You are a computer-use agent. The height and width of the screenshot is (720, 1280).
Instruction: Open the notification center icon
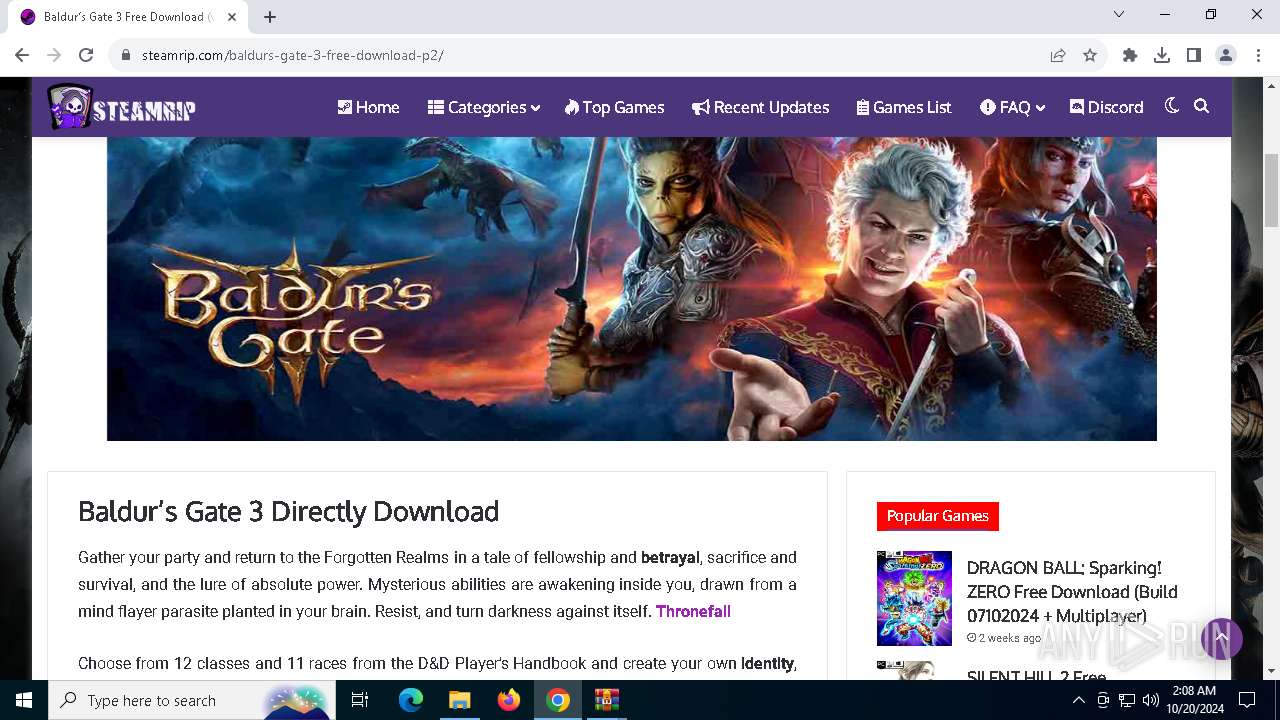[1247, 700]
